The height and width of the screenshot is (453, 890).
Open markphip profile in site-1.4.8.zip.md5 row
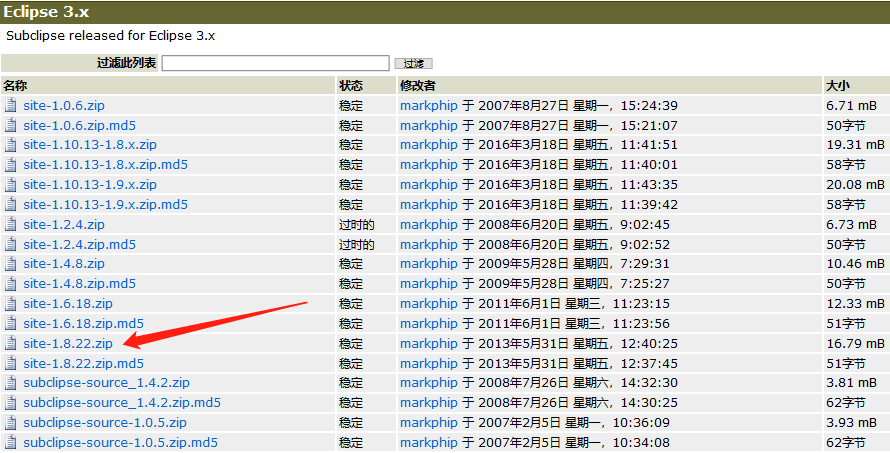[x=429, y=284]
